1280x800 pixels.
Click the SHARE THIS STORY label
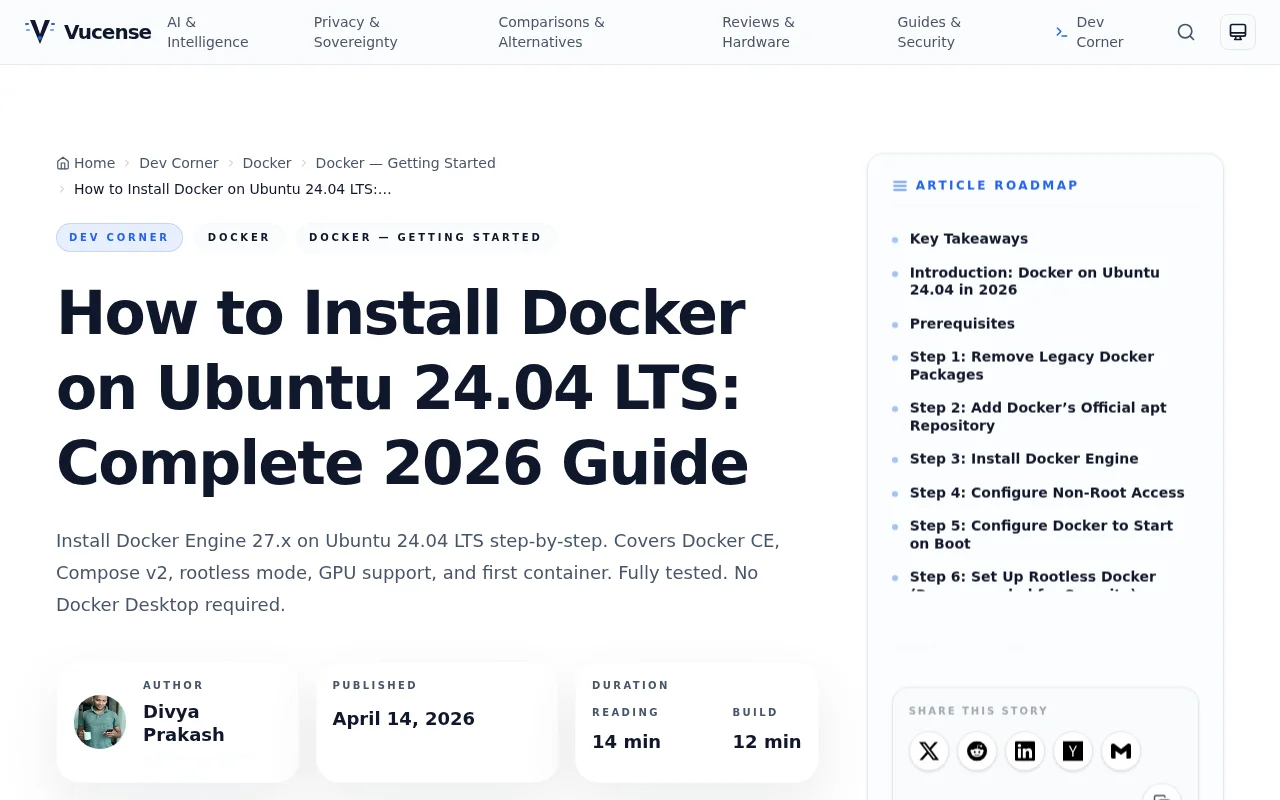coord(978,711)
